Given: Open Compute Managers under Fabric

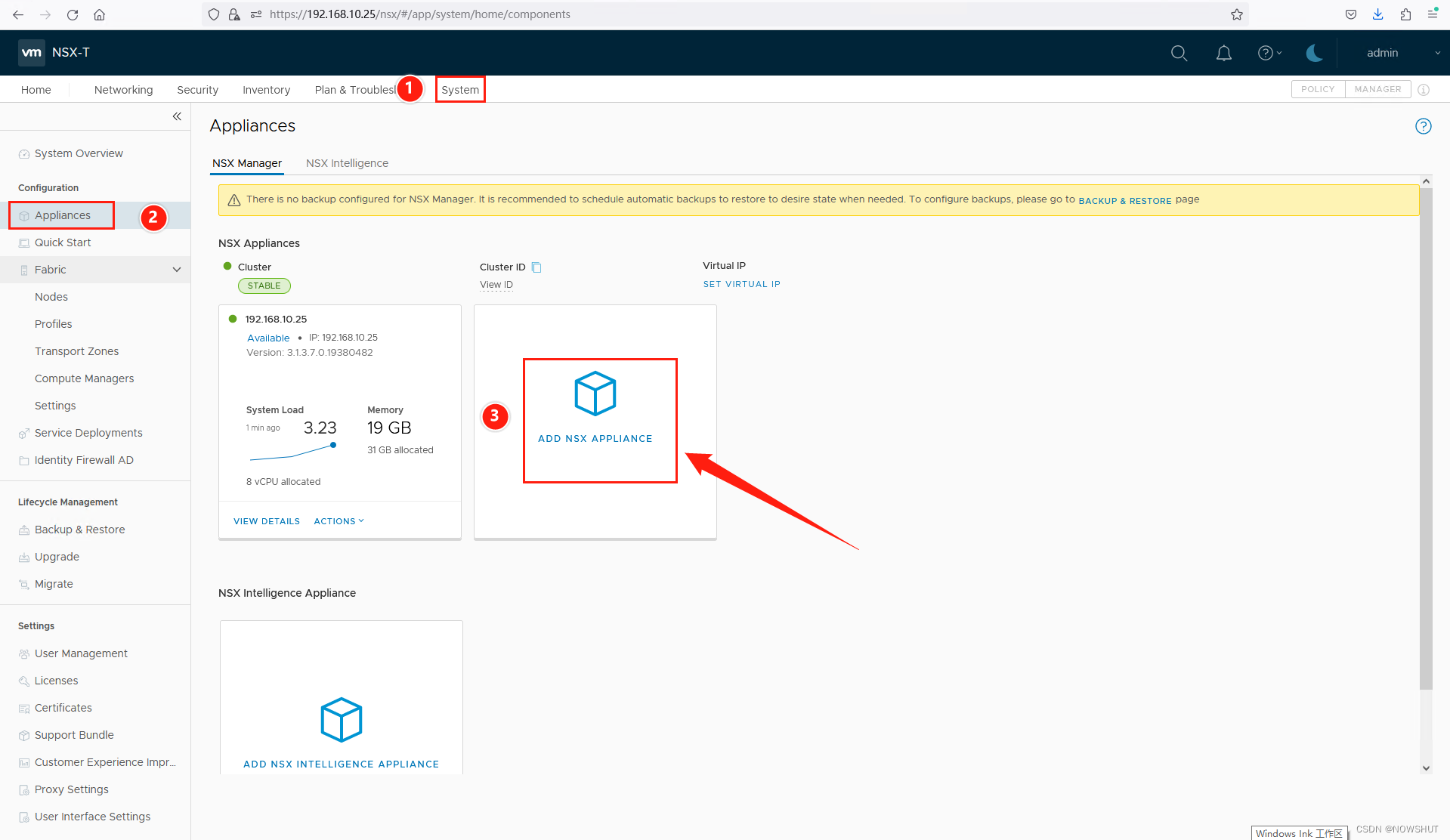Looking at the screenshot, I should pos(85,378).
